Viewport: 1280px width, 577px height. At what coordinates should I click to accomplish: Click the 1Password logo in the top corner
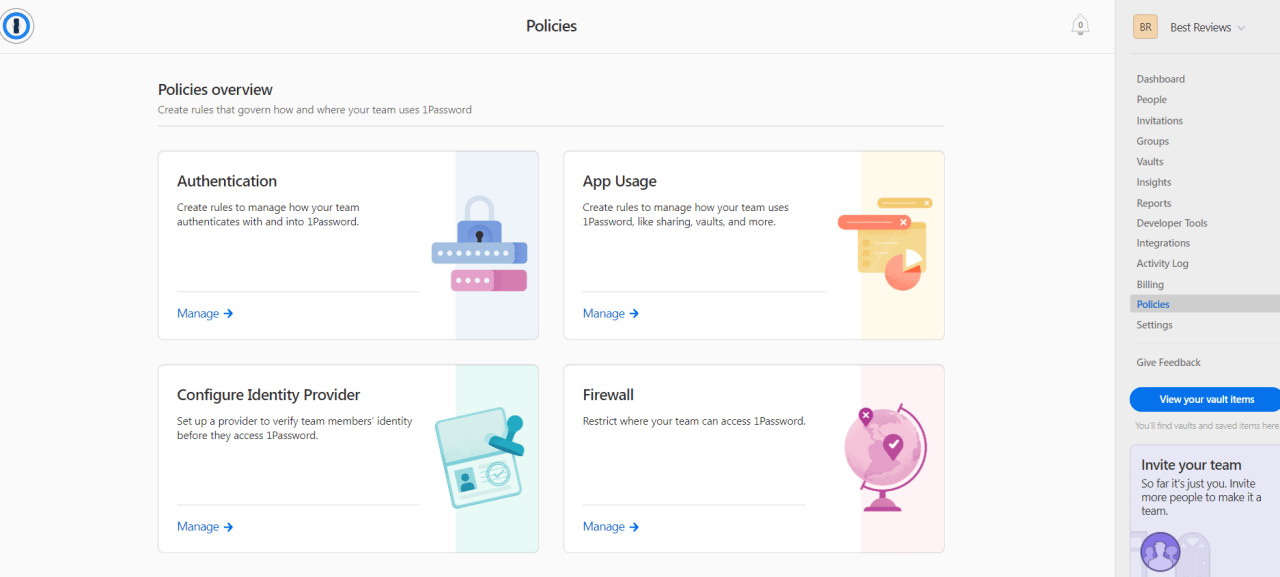[17, 26]
